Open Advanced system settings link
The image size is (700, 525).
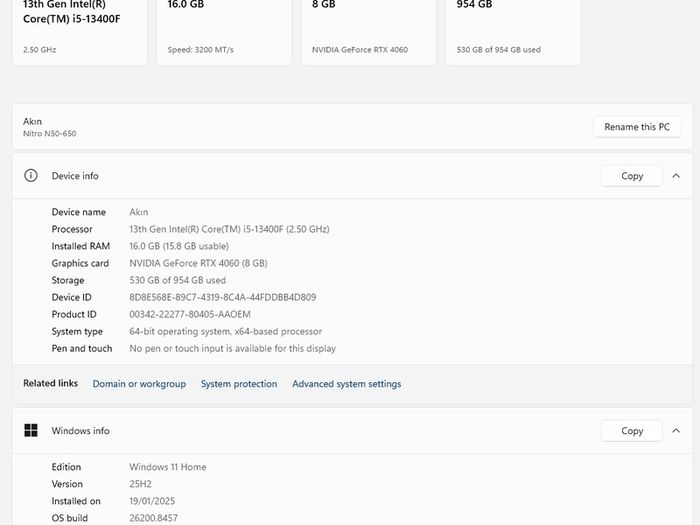(x=346, y=384)
